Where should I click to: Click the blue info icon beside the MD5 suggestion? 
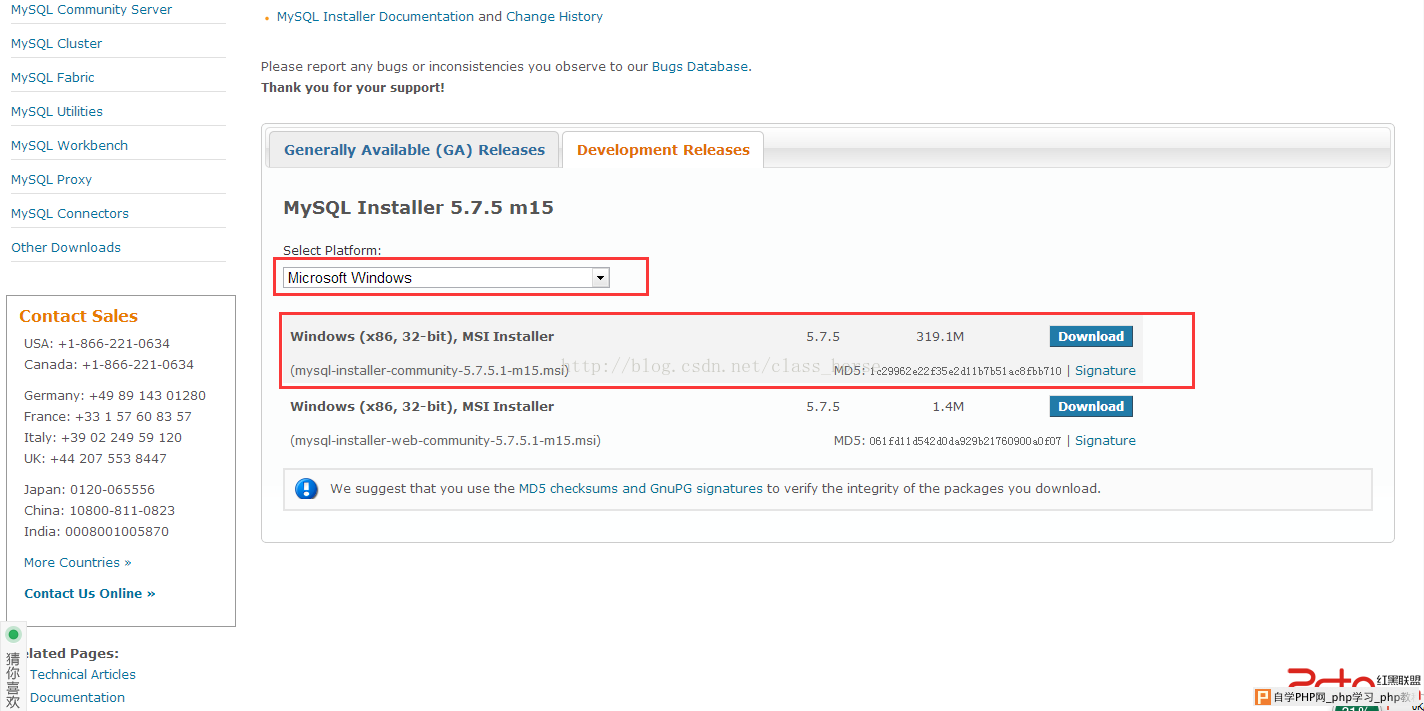pyautogui.click(x=307, y=489)
